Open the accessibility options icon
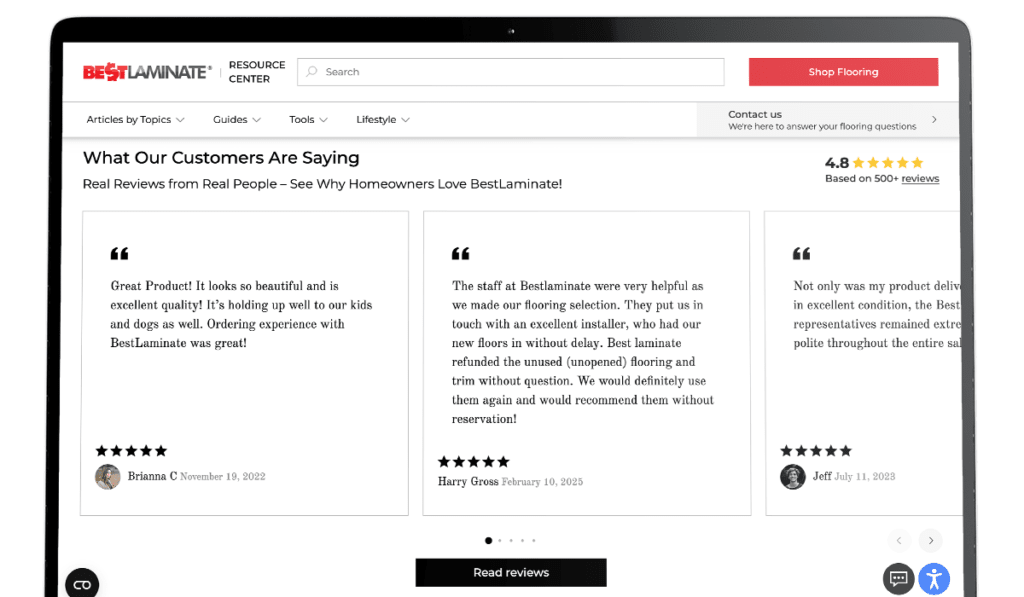1024x597 pixels. tap(934, 579)
